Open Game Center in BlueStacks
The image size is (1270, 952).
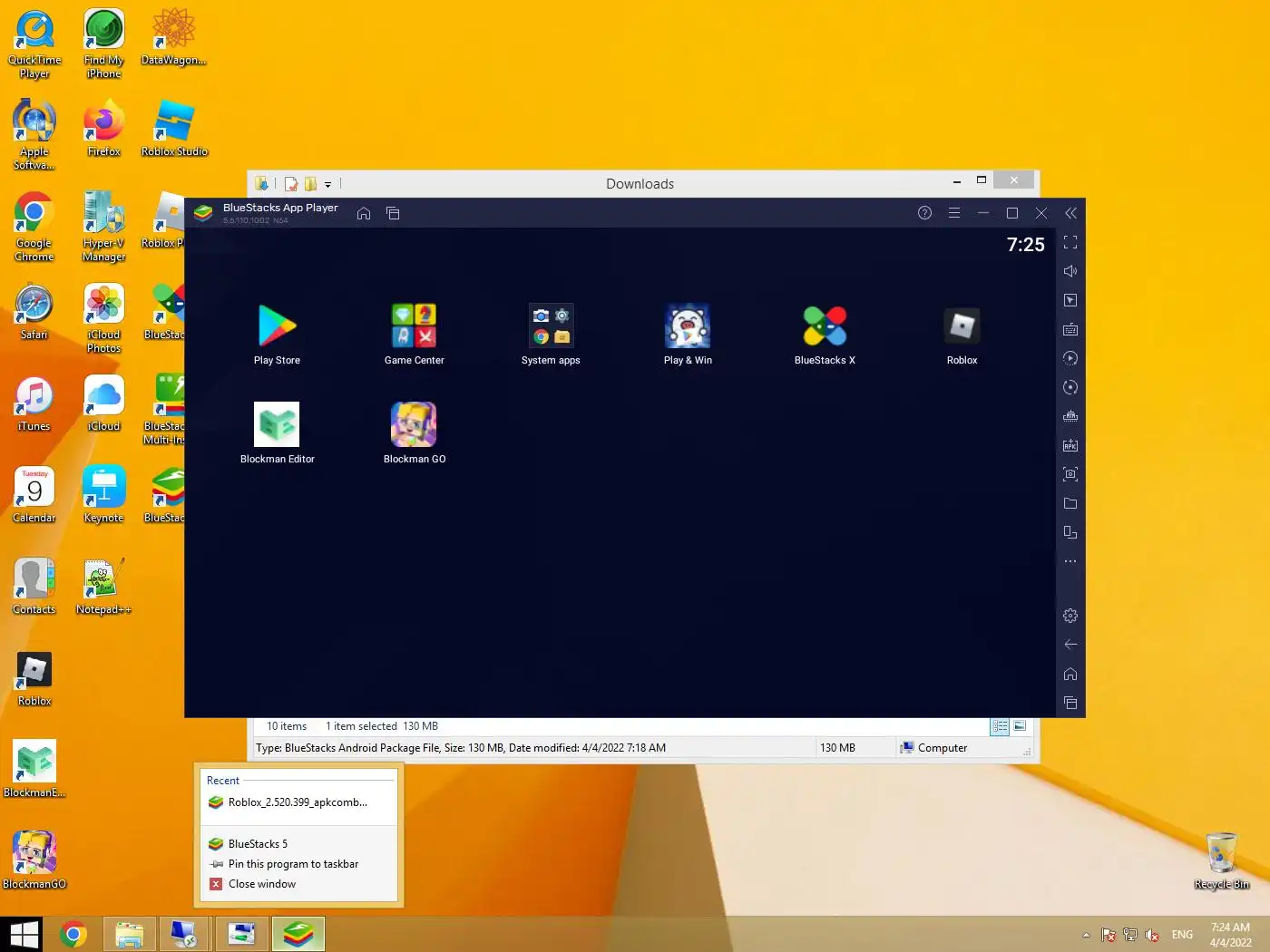coord(414,334)
